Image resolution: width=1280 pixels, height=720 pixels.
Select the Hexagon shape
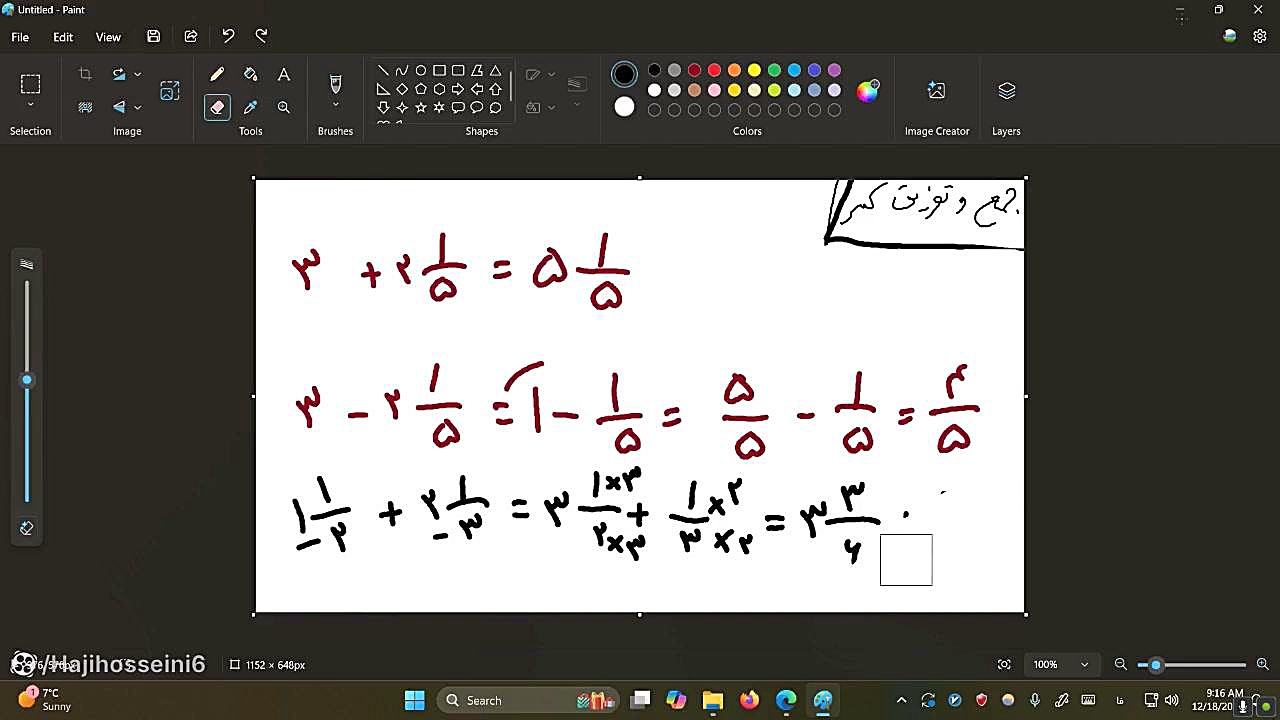tap(439, 89)
